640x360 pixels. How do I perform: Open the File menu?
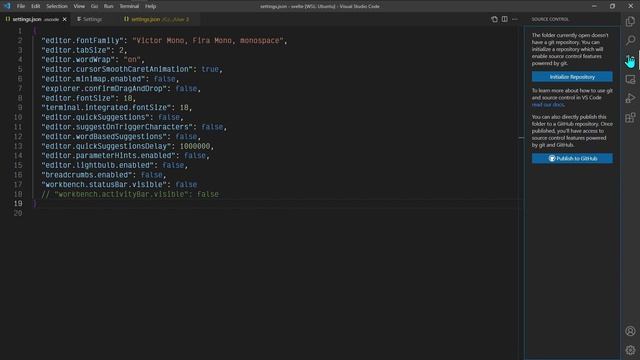click(21, 6)
